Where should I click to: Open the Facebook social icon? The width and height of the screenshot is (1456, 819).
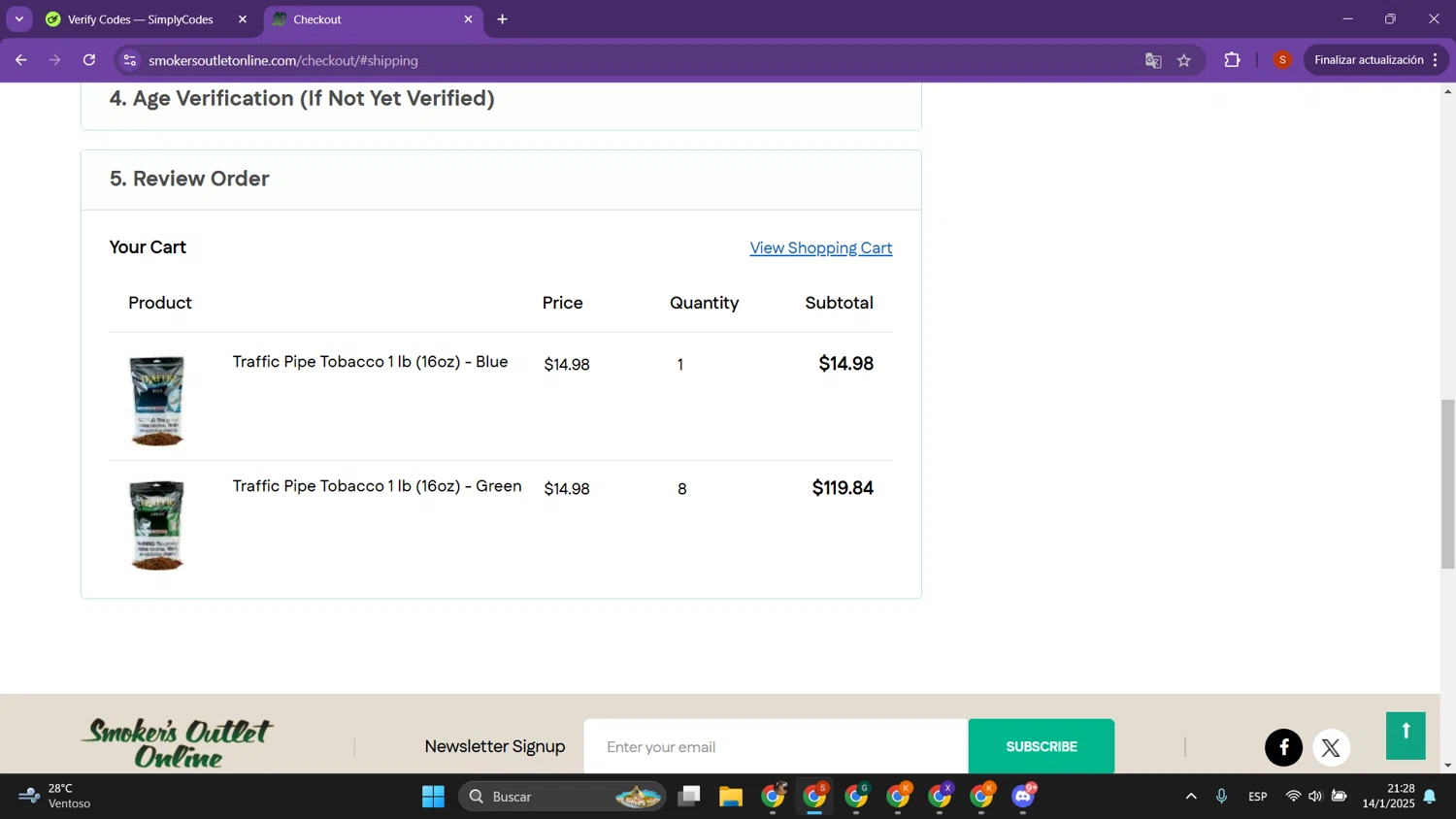point(1283,747)
